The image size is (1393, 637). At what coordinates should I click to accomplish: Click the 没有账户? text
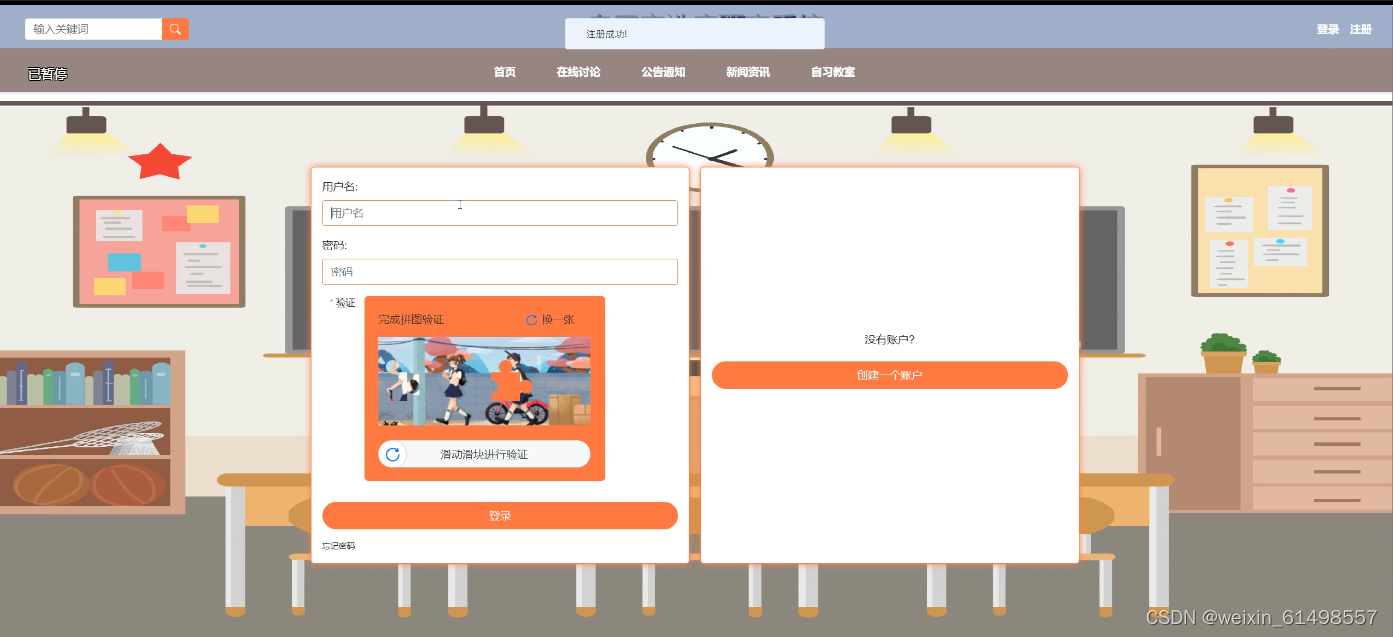[x=890, y=340]
